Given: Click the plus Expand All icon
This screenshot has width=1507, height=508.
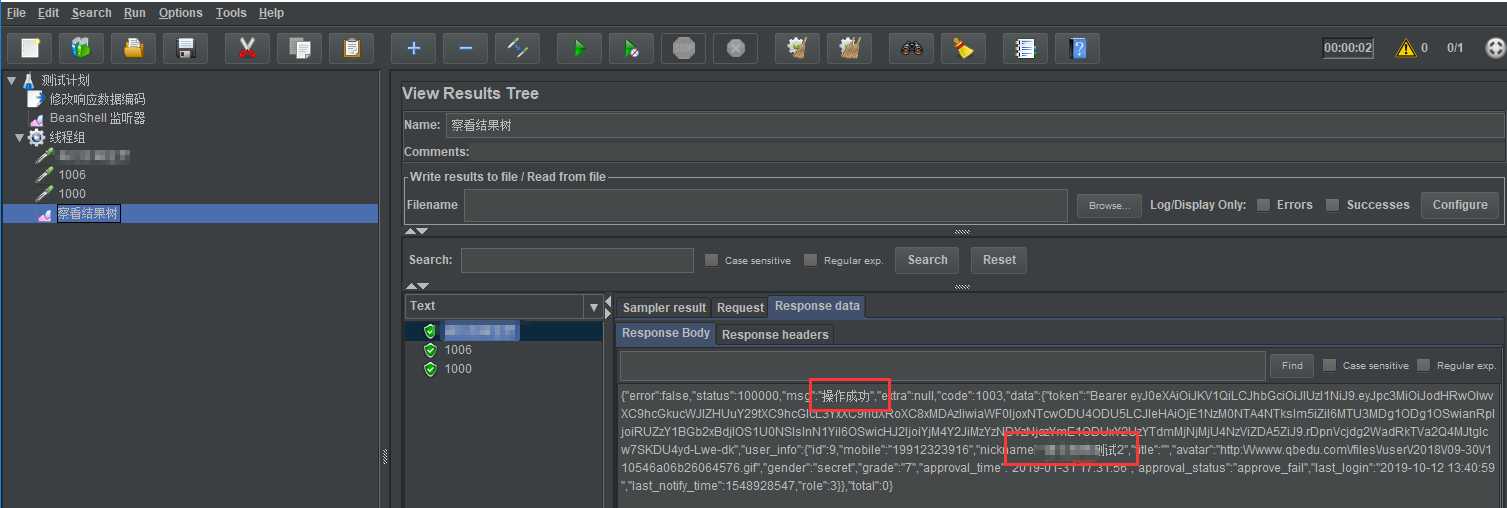Looking at the screenshot, I should (x=413, y=48).
